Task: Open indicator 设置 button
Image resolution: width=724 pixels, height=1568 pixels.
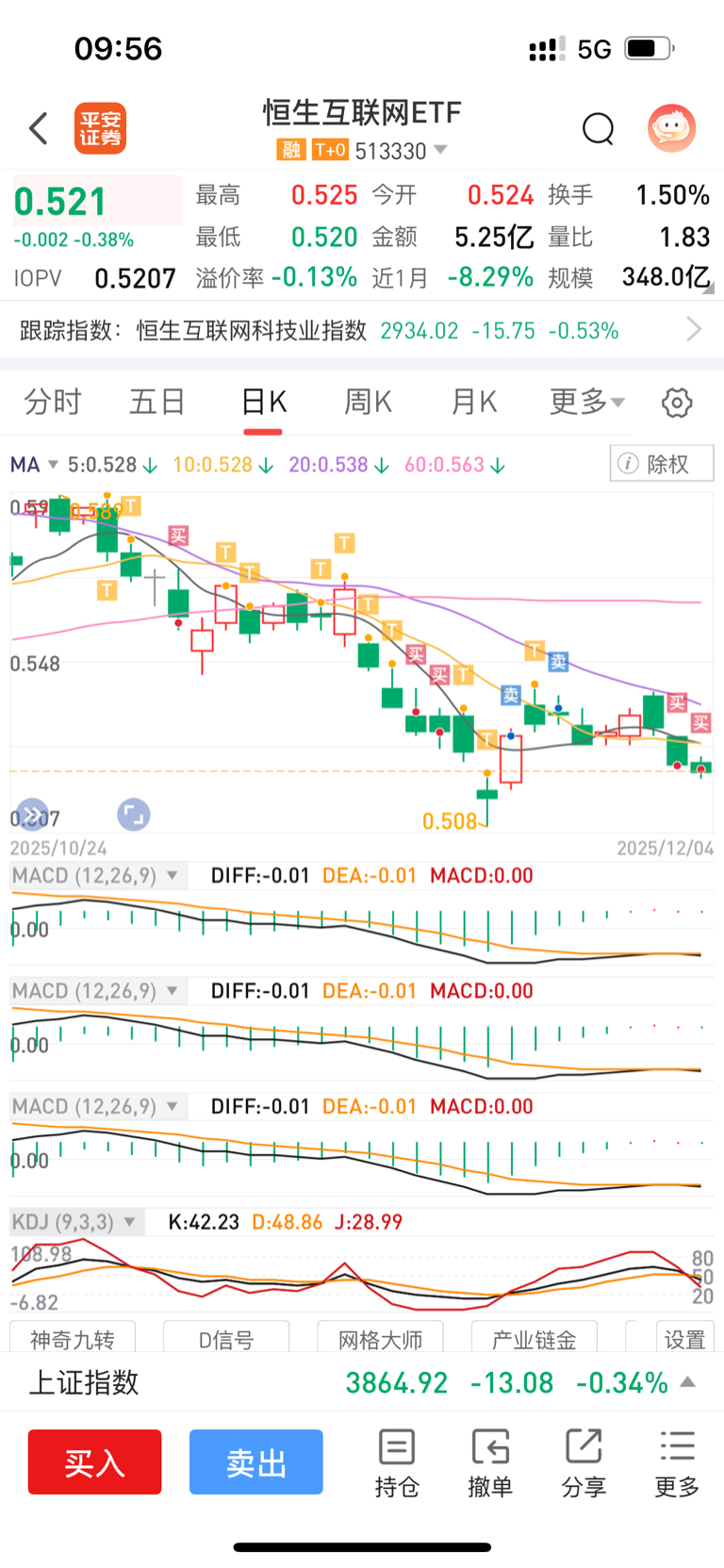Action: click(x=684, y=1339)
